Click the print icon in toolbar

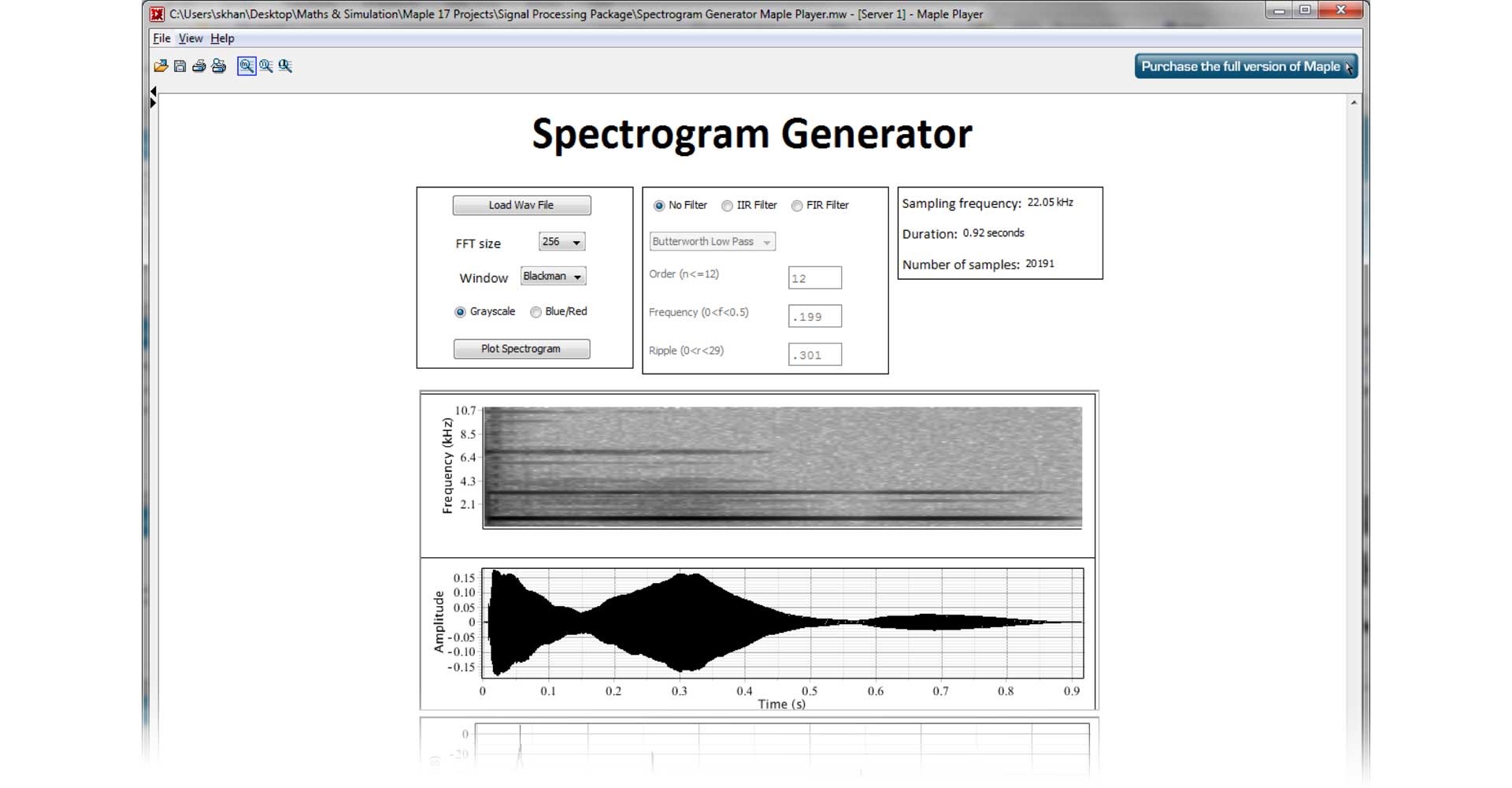(x=199, y=66)
